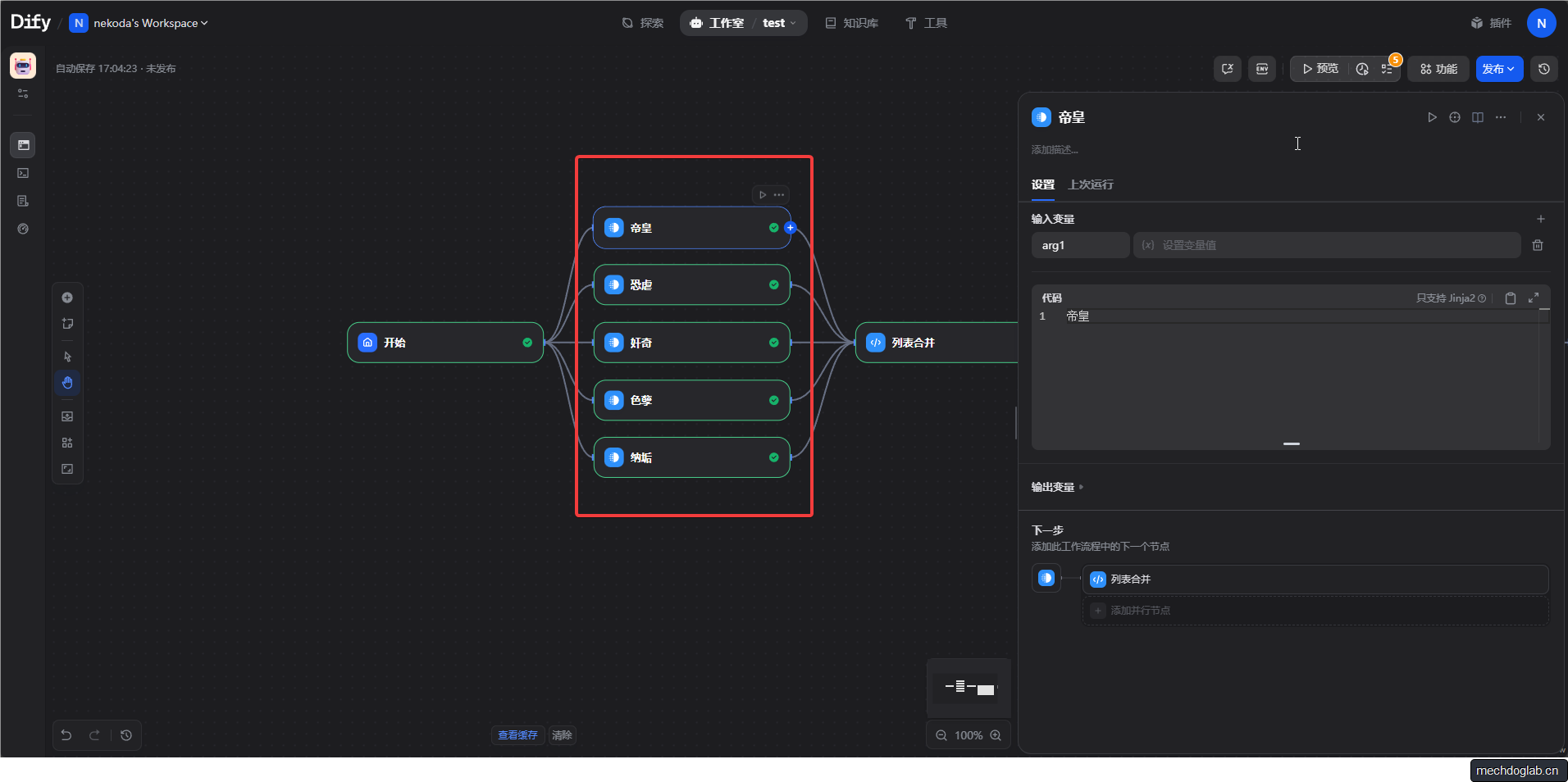1568x782 pixels.
Task: Delete the arg1 variable with trash icon
Action: (1538, 245)
